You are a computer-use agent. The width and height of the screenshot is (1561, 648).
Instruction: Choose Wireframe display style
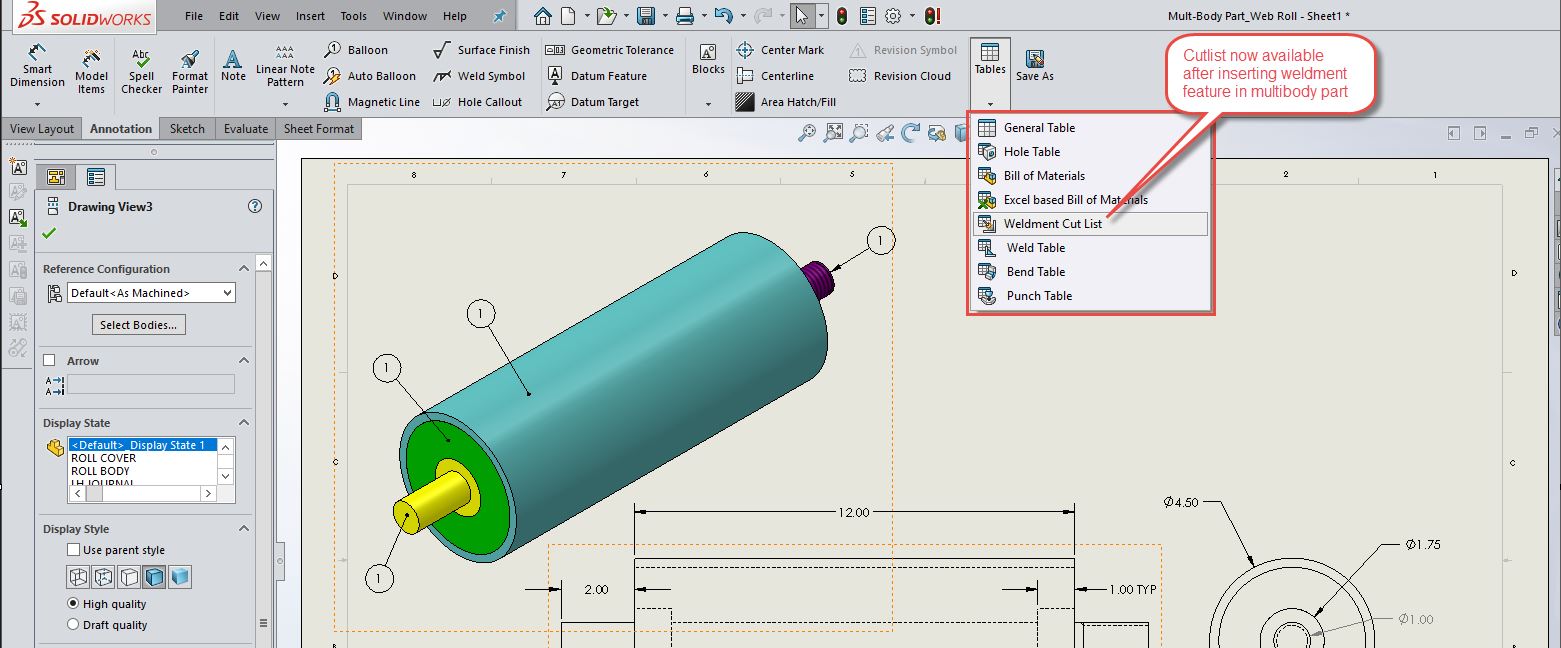click(78, 577)
